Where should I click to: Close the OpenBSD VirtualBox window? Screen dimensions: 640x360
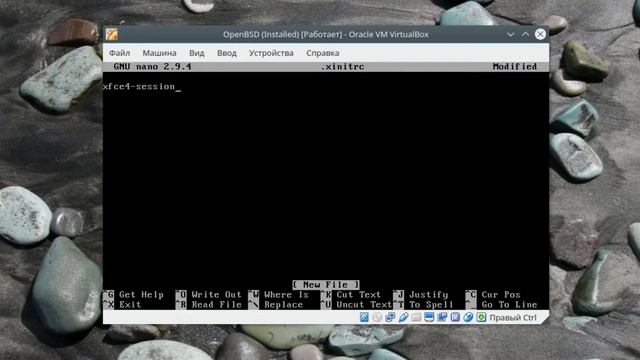[x=540, y=34]
